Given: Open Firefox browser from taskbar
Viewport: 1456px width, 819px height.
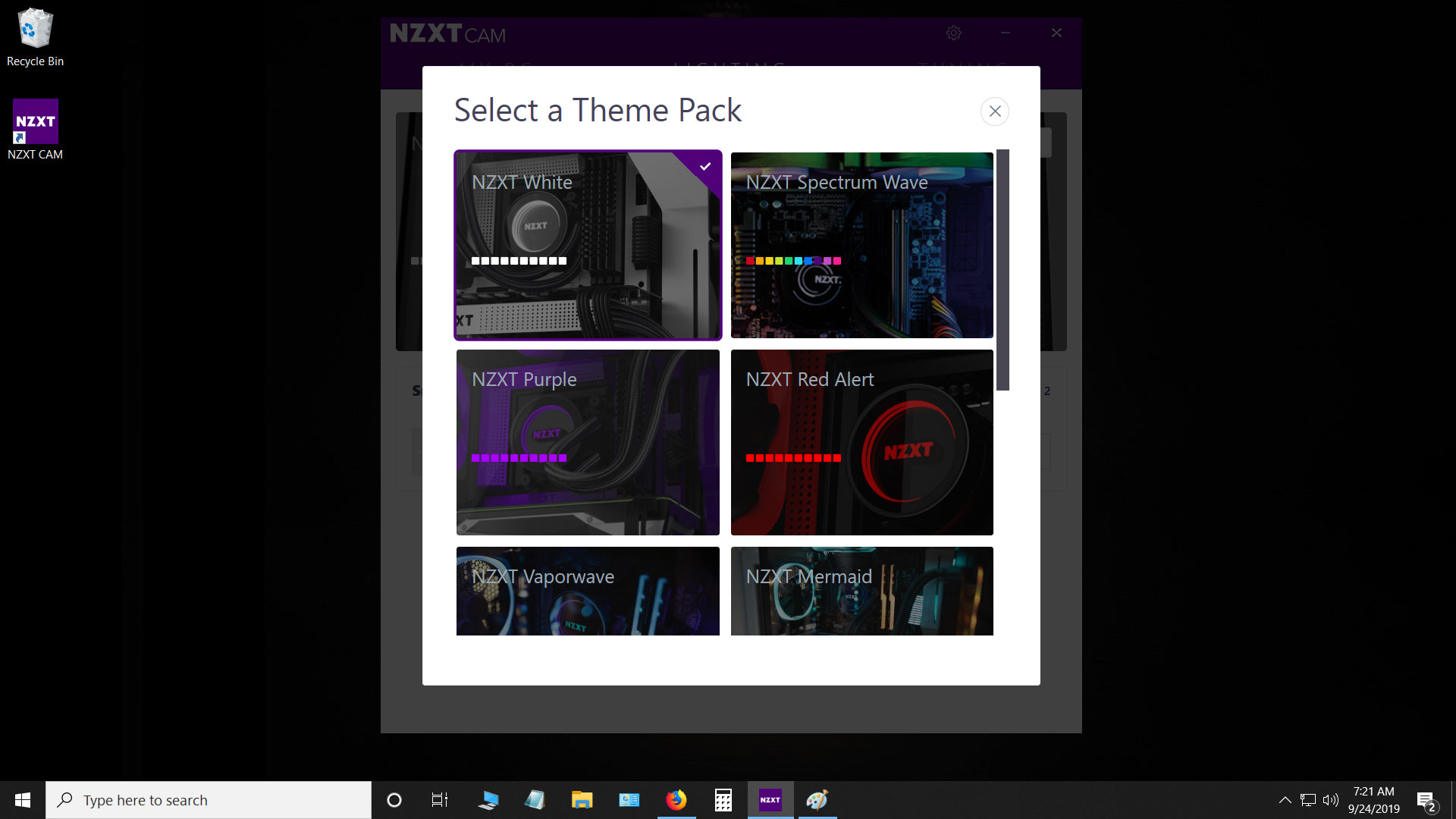Looking at the screenshot, I should click(x=675, y=799).
